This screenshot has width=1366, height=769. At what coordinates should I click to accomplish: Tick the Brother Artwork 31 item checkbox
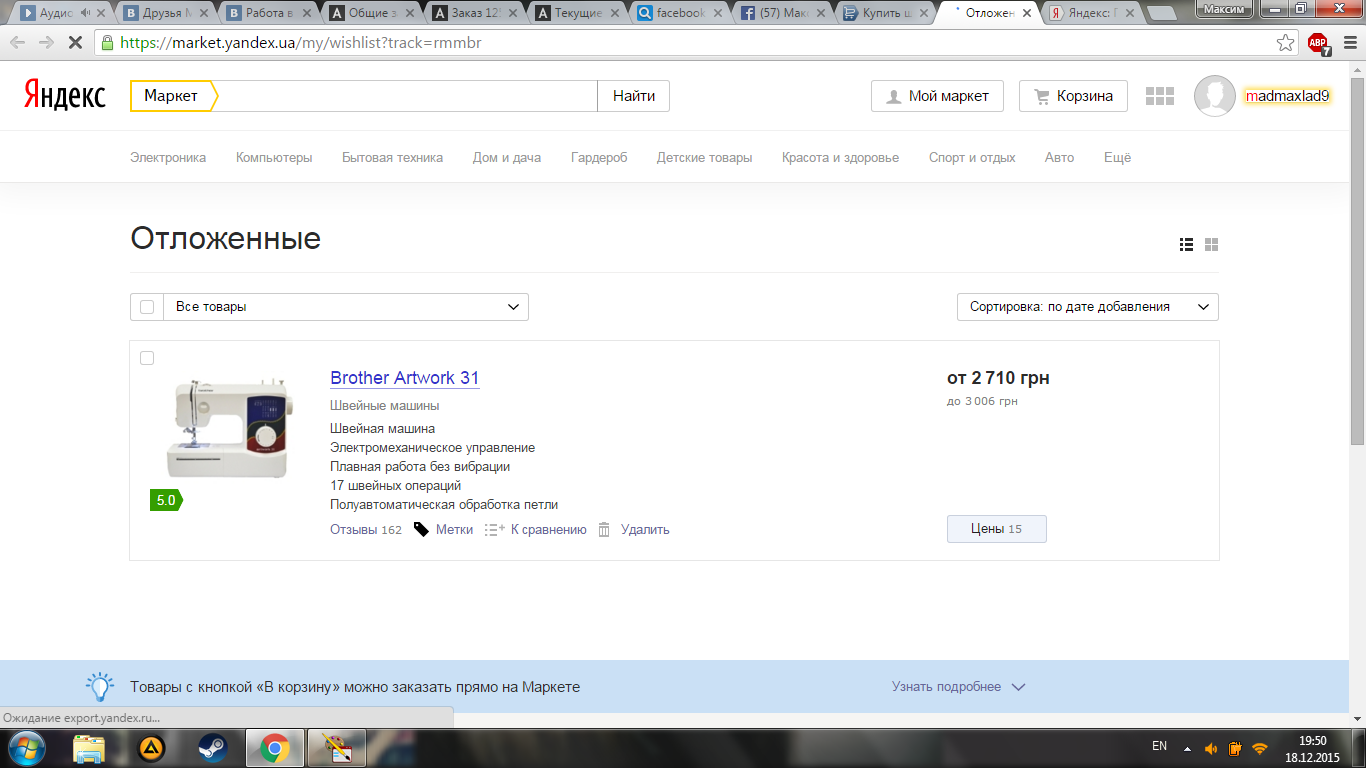(147, 358)
